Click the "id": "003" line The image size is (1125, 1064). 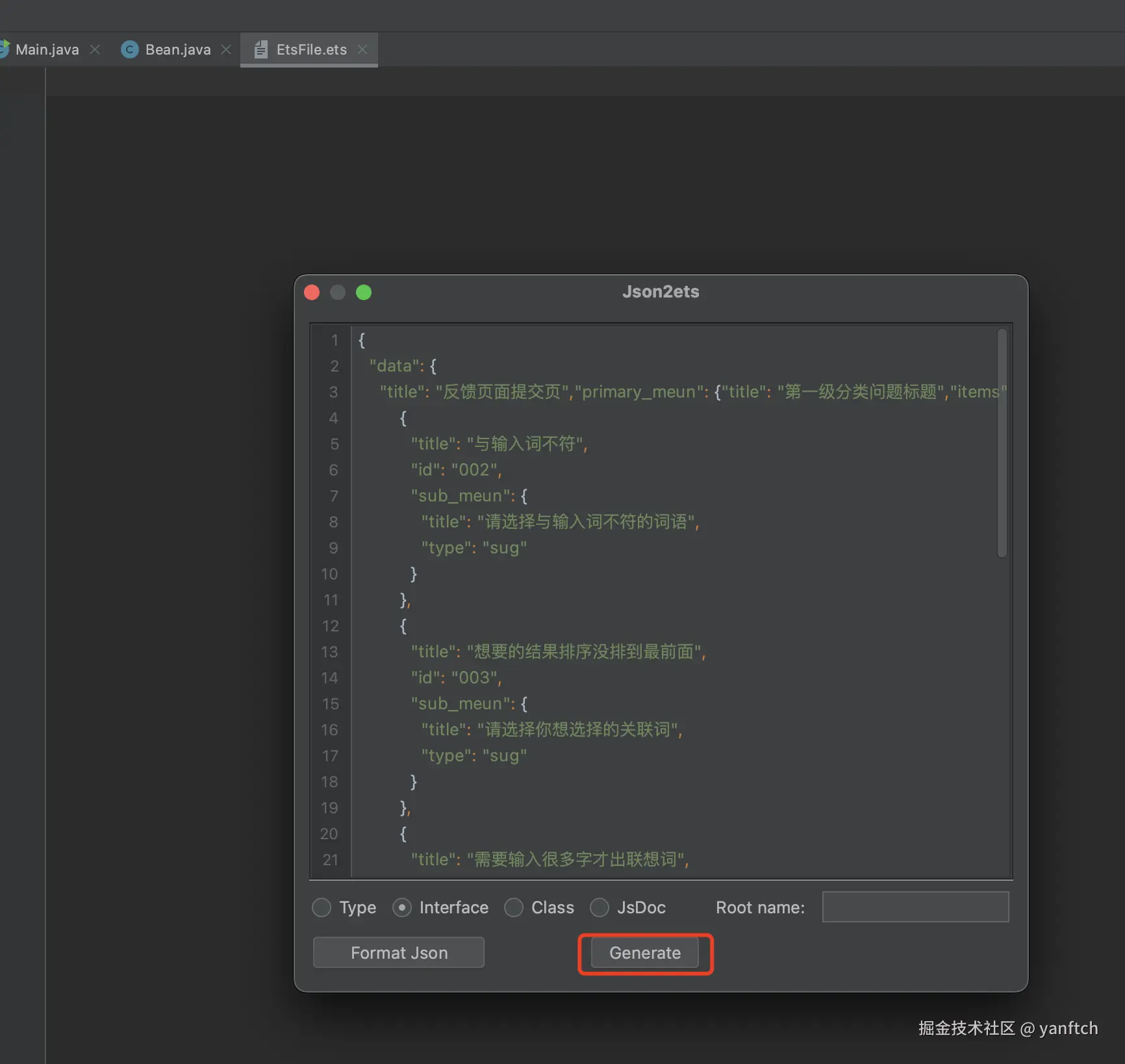pos(456,678)
